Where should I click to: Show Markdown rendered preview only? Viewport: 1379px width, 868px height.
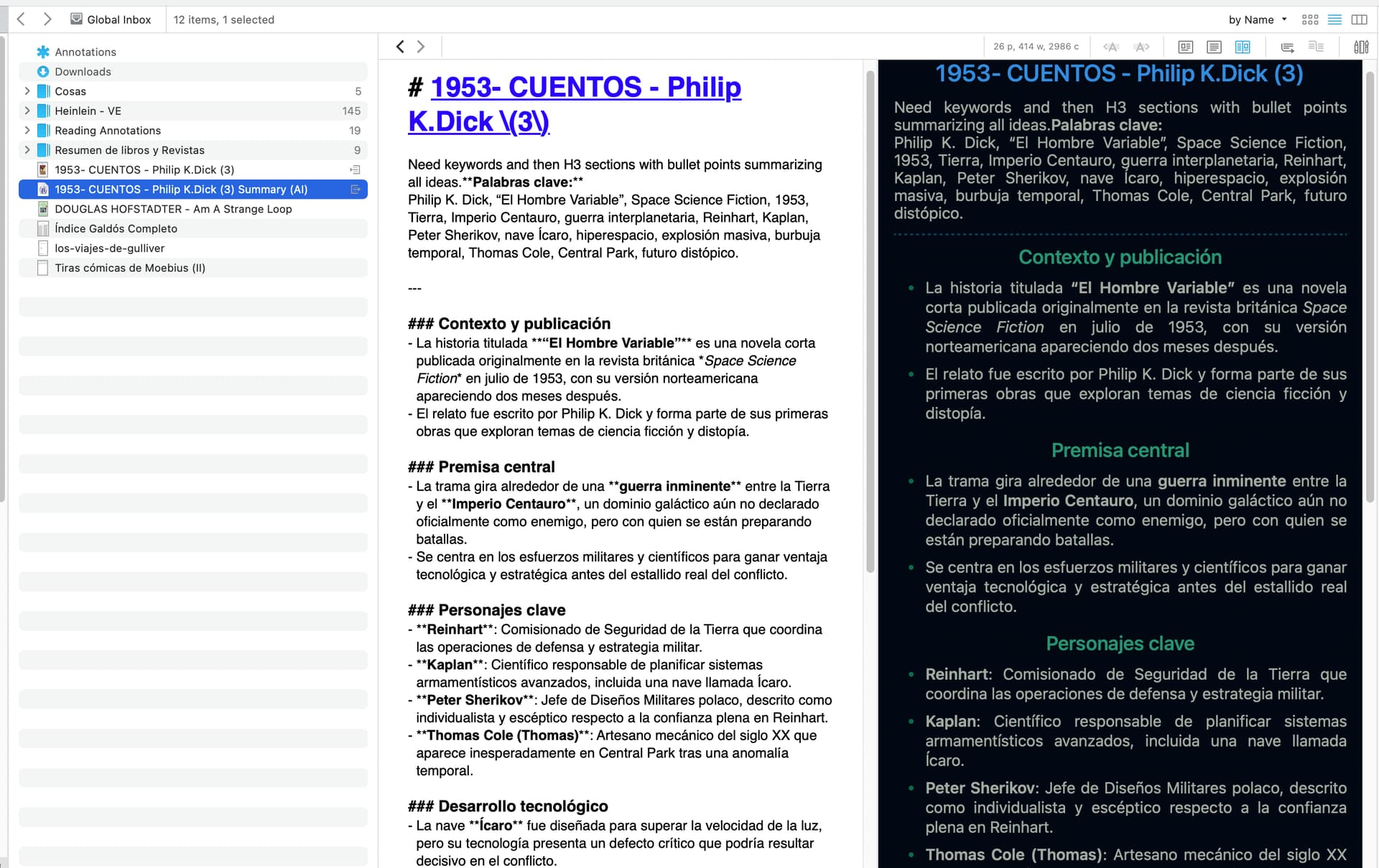(1186, 47)
